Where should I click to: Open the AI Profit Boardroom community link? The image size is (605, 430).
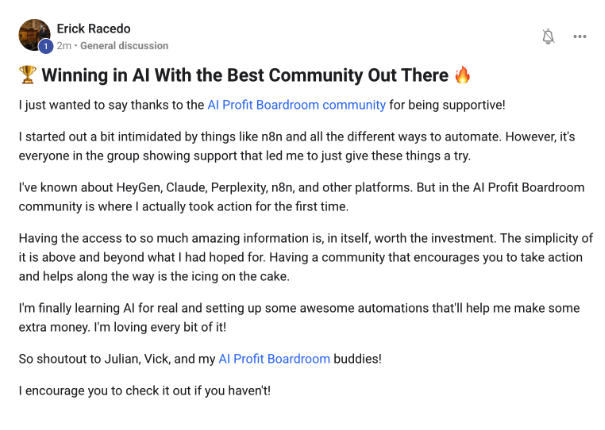[x=296, y=104]
